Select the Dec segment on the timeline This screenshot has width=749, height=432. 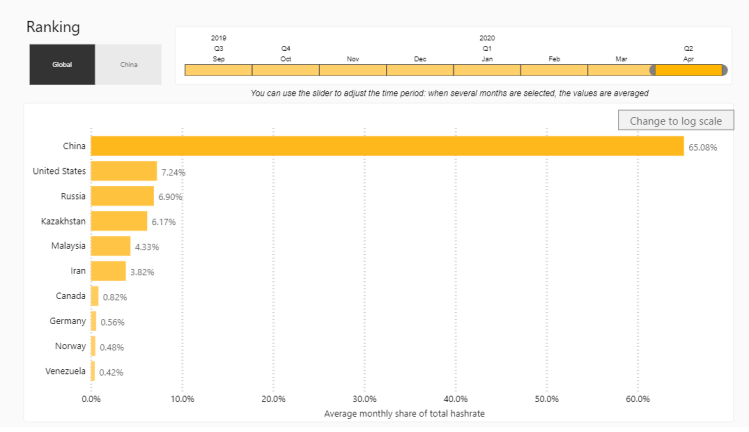(x=419, y=70)
